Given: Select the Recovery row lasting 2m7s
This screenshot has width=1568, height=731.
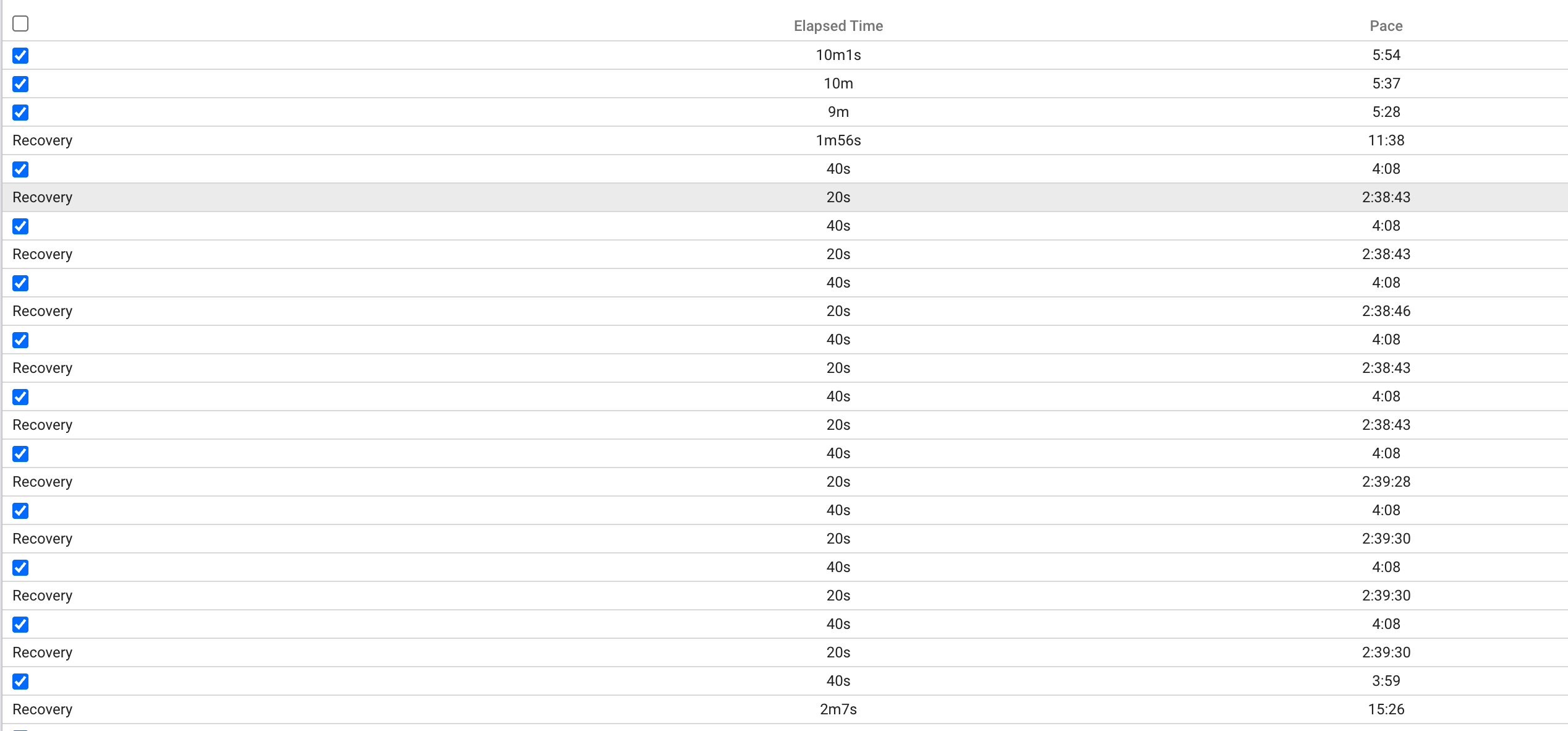Looking at the screenshot, I should pyautogui.click(x=43, y=709).
